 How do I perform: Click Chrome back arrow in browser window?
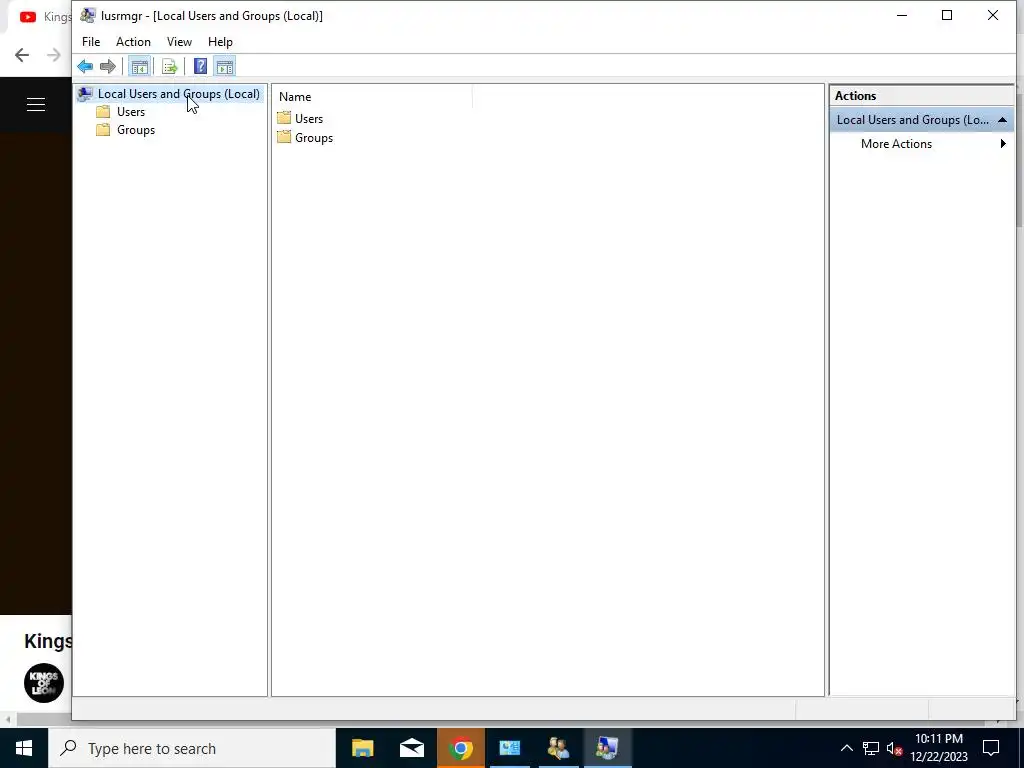tap(22, 55)
